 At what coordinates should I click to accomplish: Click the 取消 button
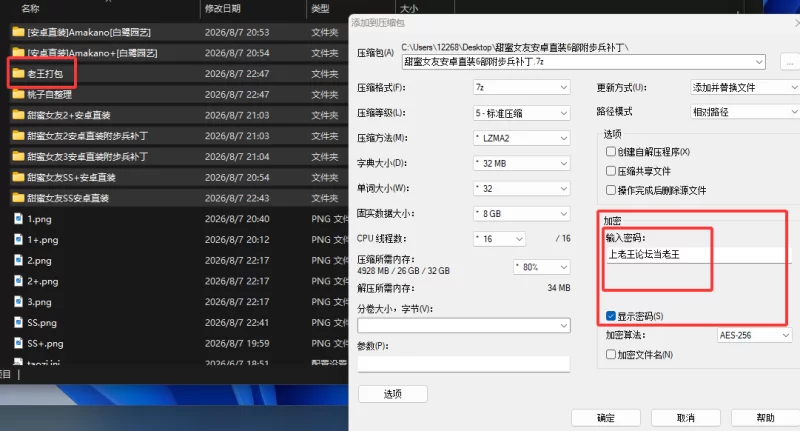click(686, 418)
